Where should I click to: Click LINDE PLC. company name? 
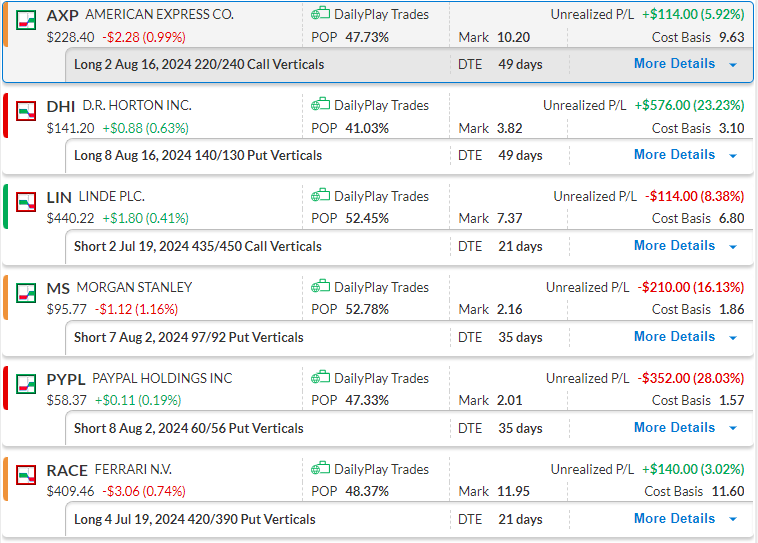click(112, 196)
